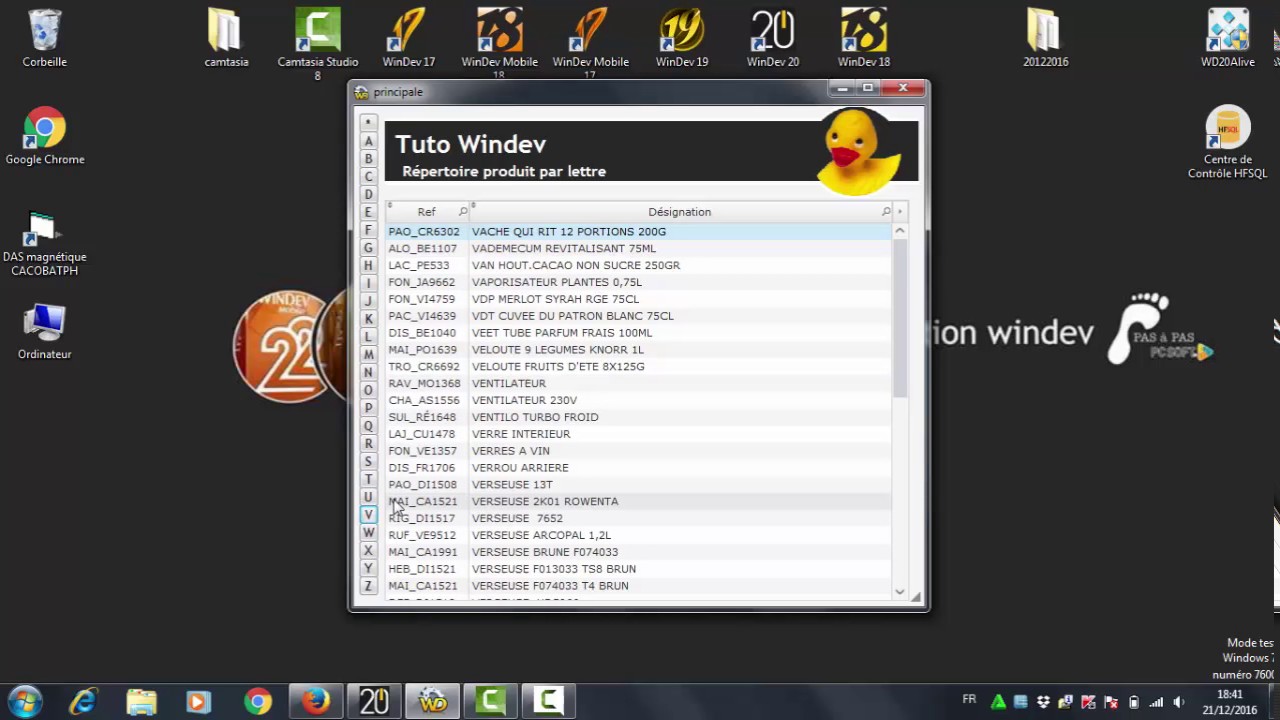The image size is (1280, 720).
Task: Open Google Chrome desktop shortcut
Action: pyautogui.click(x=45, y=136)
